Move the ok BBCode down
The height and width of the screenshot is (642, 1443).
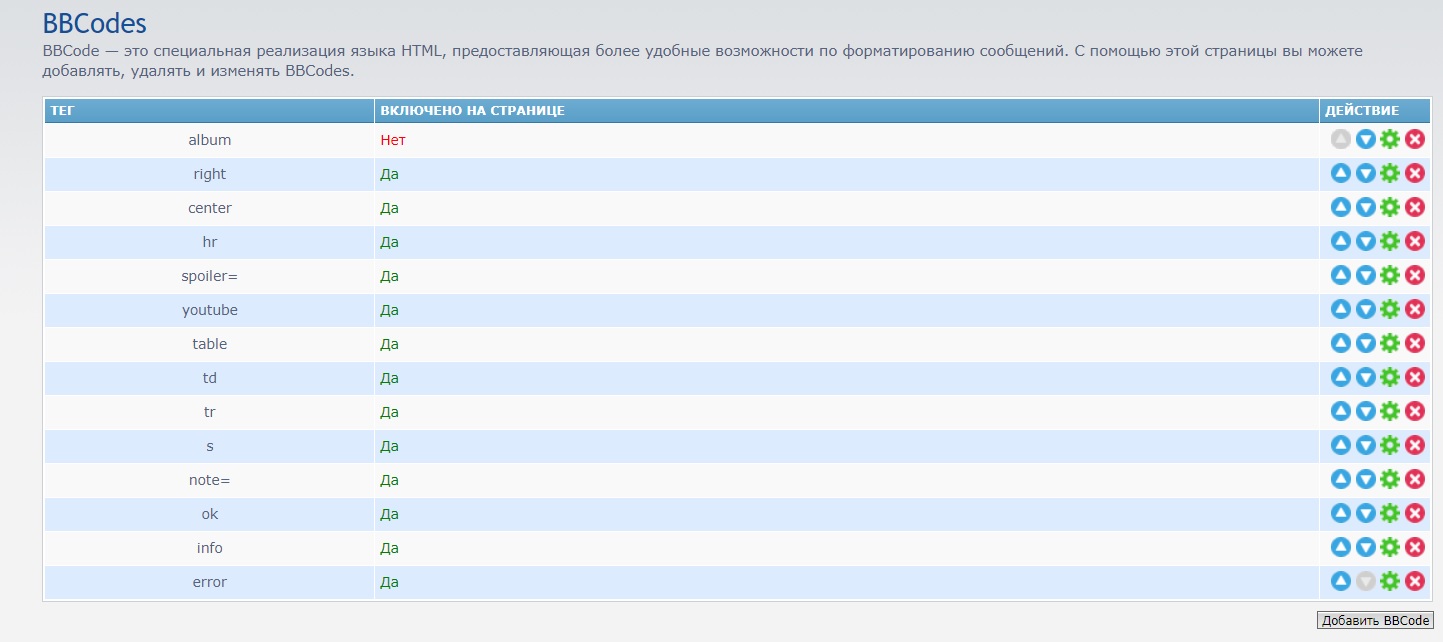click(x=1365, y=514)
